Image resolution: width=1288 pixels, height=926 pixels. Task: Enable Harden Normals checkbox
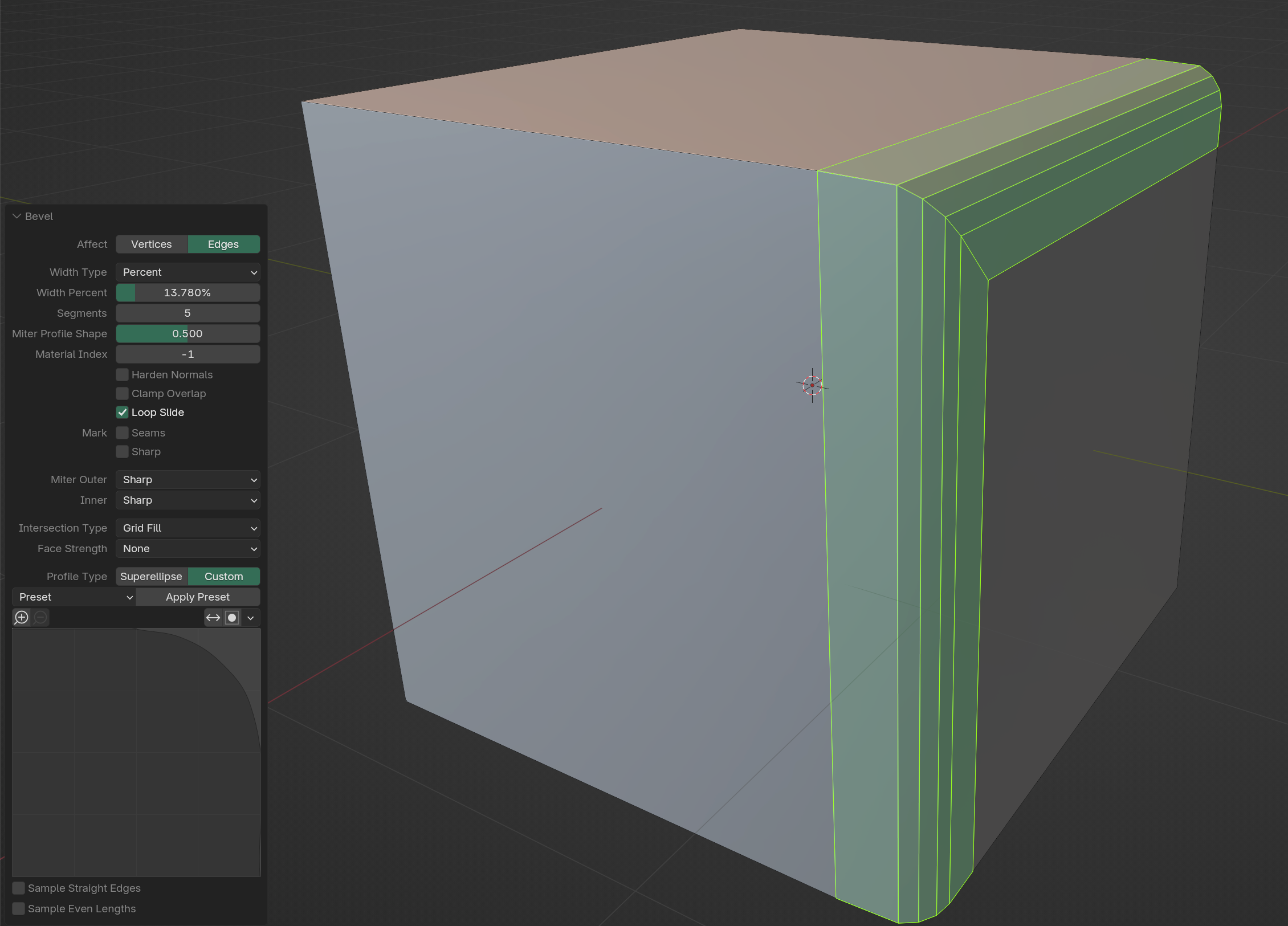(x=123, y=375)
